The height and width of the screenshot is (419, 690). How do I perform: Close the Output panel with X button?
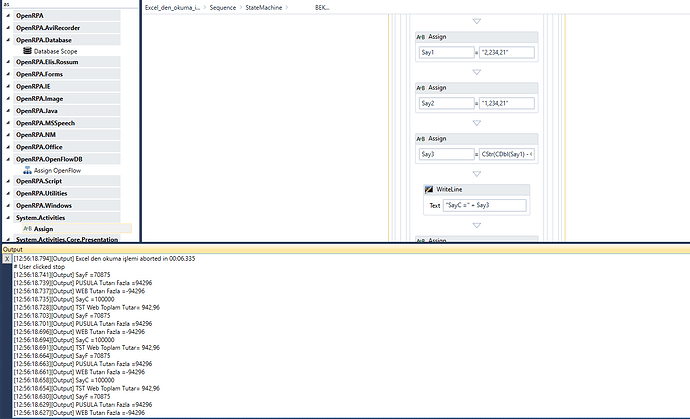click(x=7, y=259)
